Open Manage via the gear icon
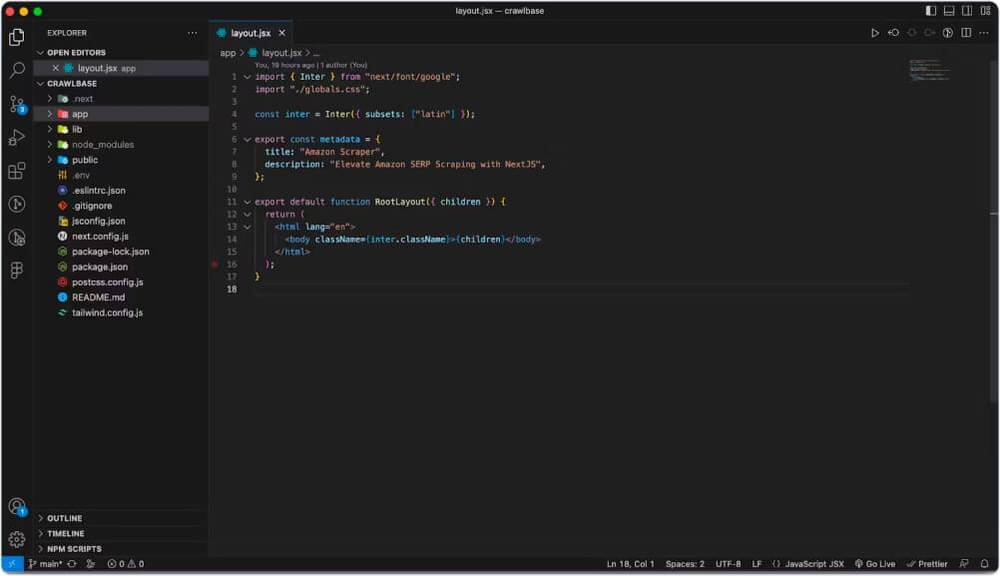Image resolution: width=1000 pixels, height=576 pixels. (x=15, y=537)
